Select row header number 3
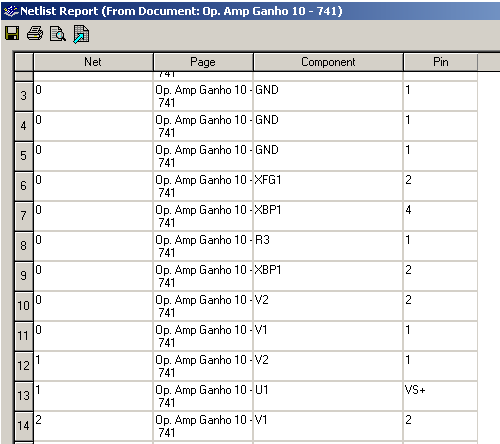The image size is (500, 444). pos(24,96)
